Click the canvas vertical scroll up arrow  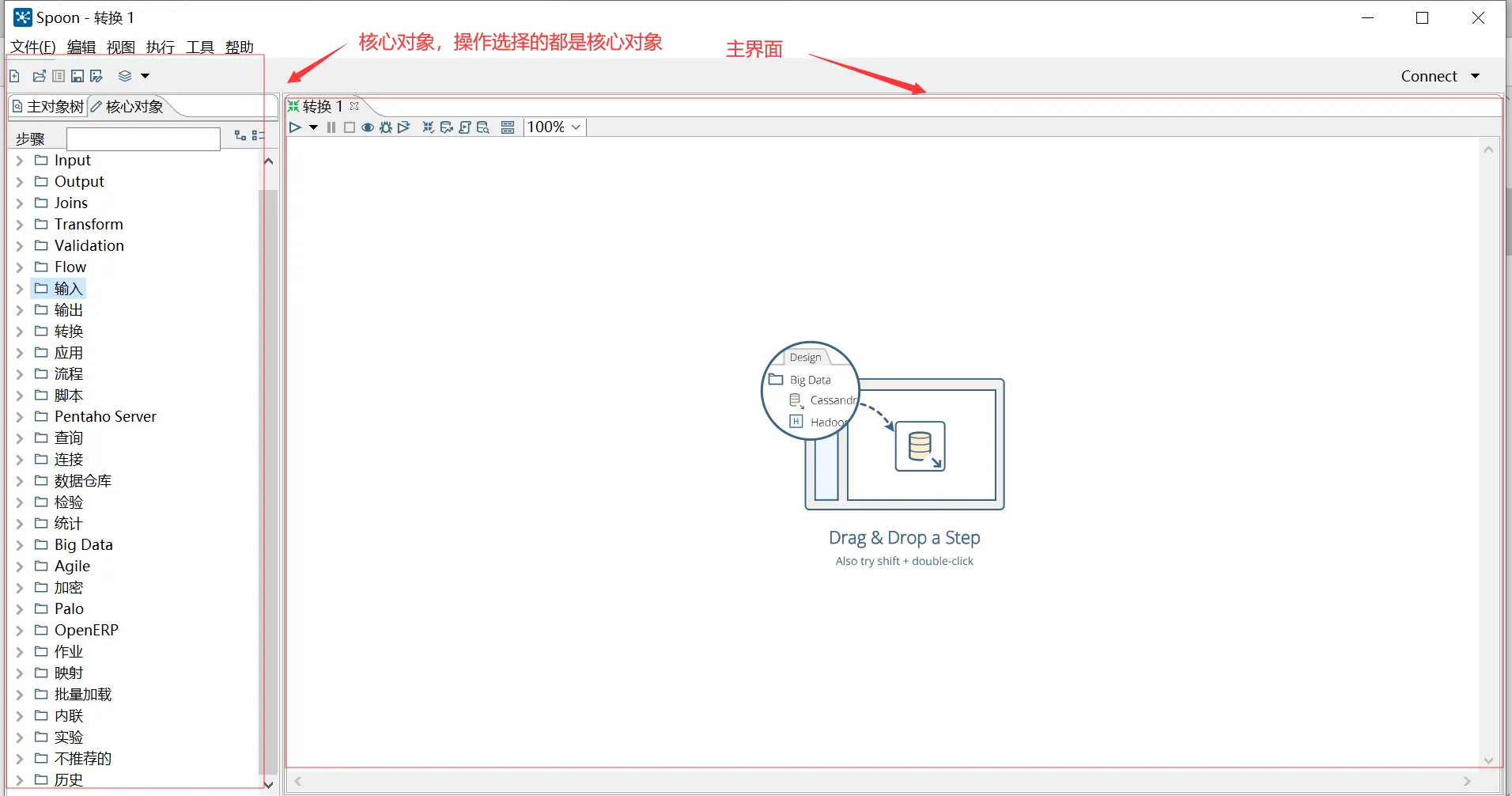[x=1488, y=150]
